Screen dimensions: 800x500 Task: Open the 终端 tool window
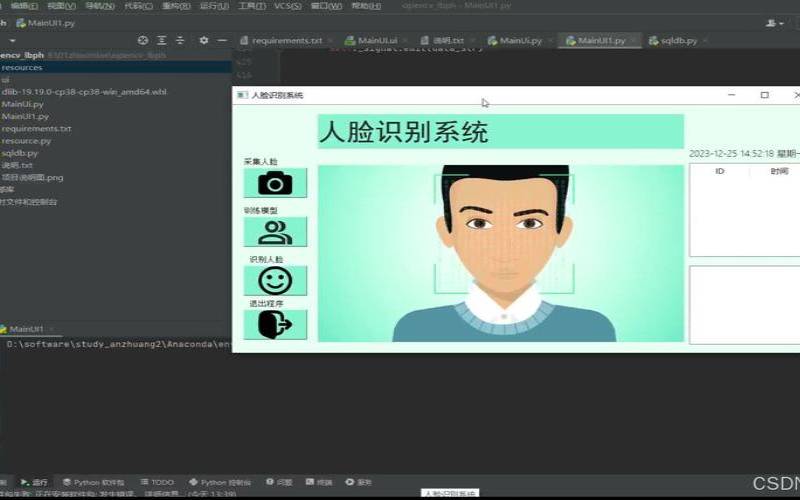click(319, 482)
